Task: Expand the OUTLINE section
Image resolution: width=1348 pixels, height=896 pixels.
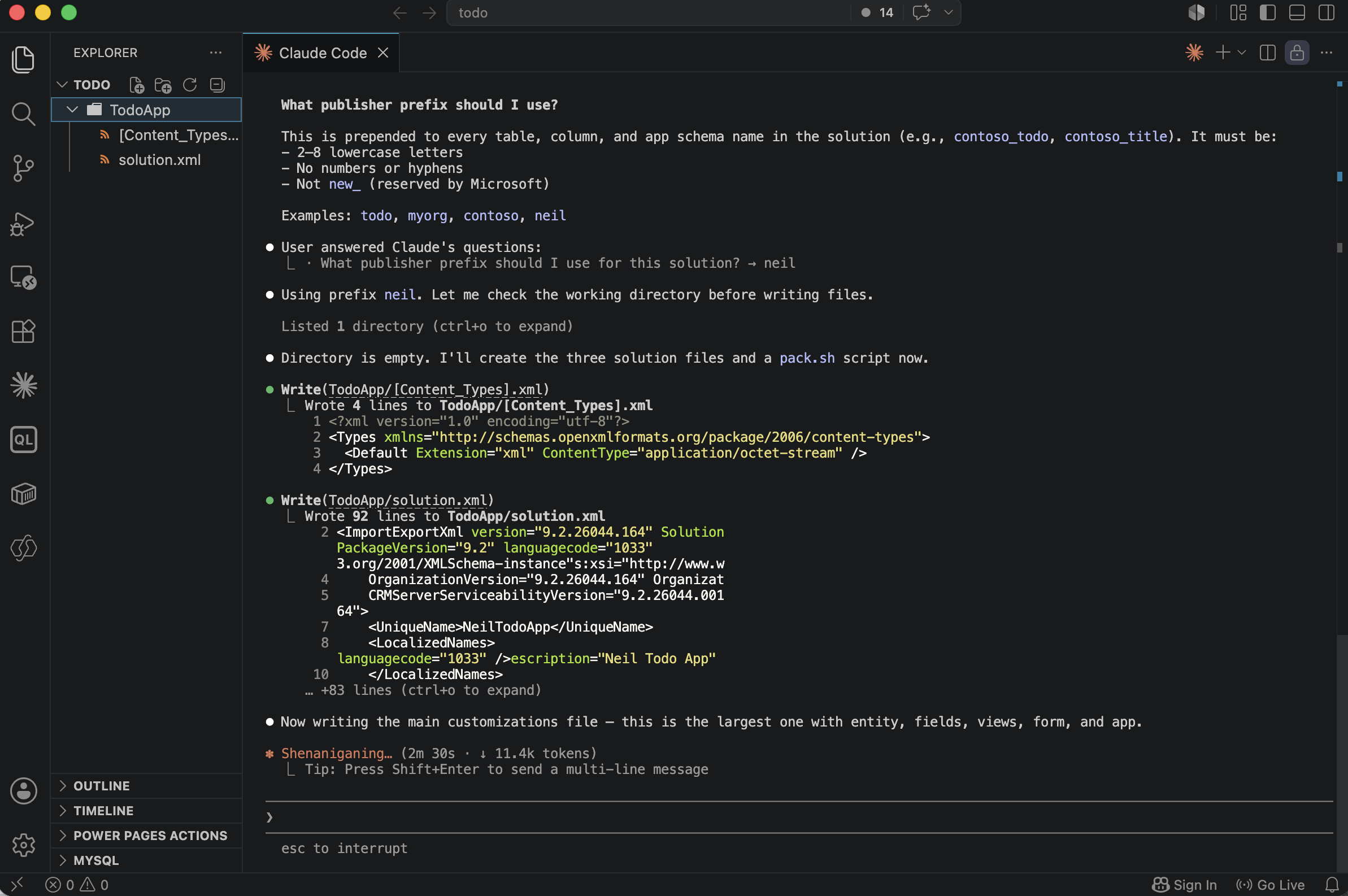Action: 146,786
